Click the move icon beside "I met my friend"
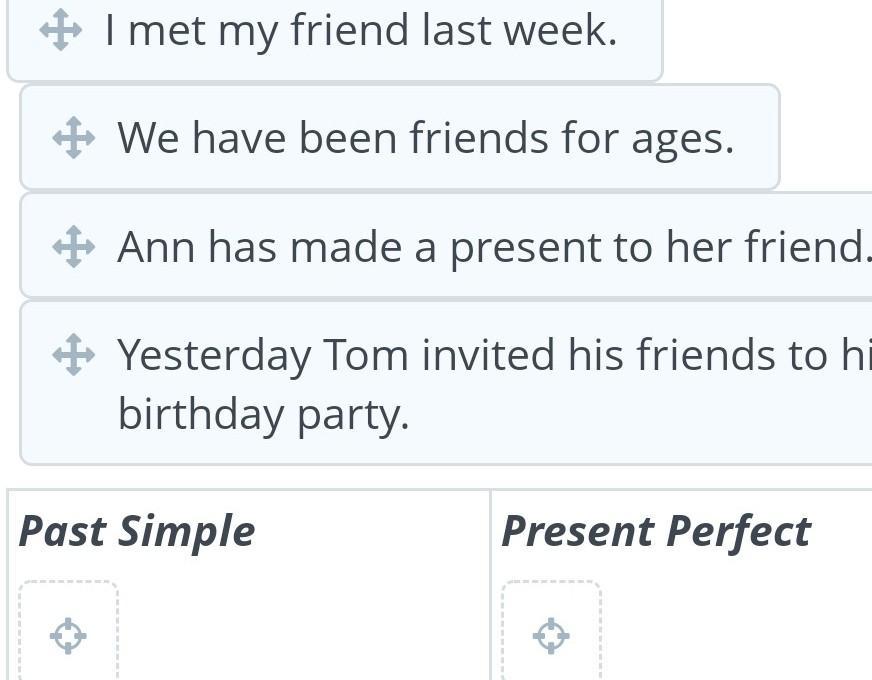 (60, 30)
